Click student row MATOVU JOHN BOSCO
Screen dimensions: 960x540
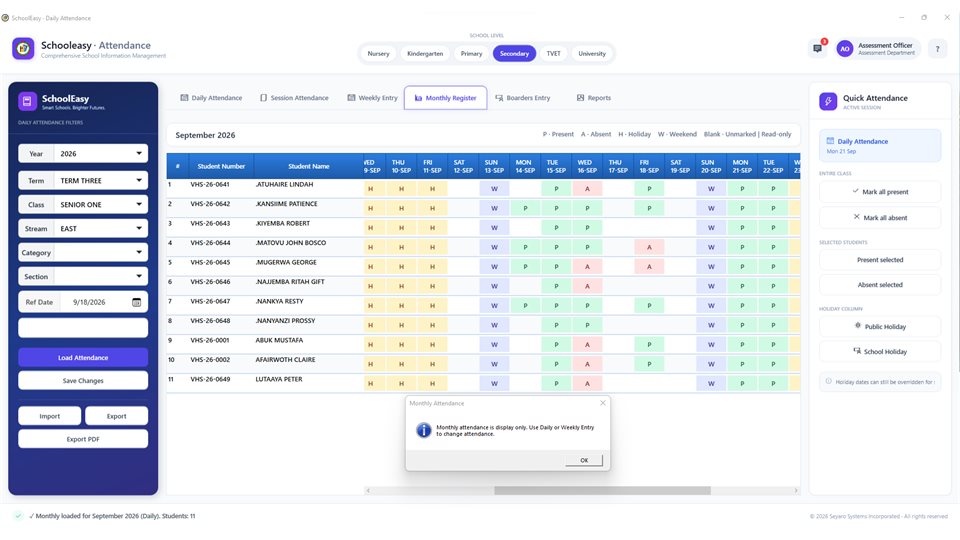483,247
